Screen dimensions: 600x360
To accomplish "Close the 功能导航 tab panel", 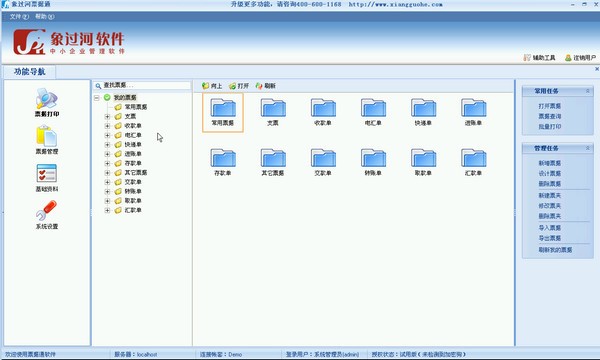I will click(597, 69).
